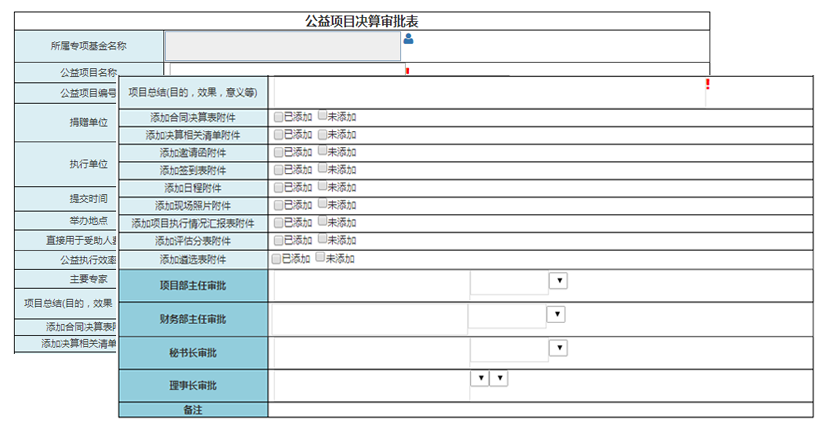Mark 未添加 for 添加评估分表附件
Screen dimensions: 827x421
tap(322, 240)
